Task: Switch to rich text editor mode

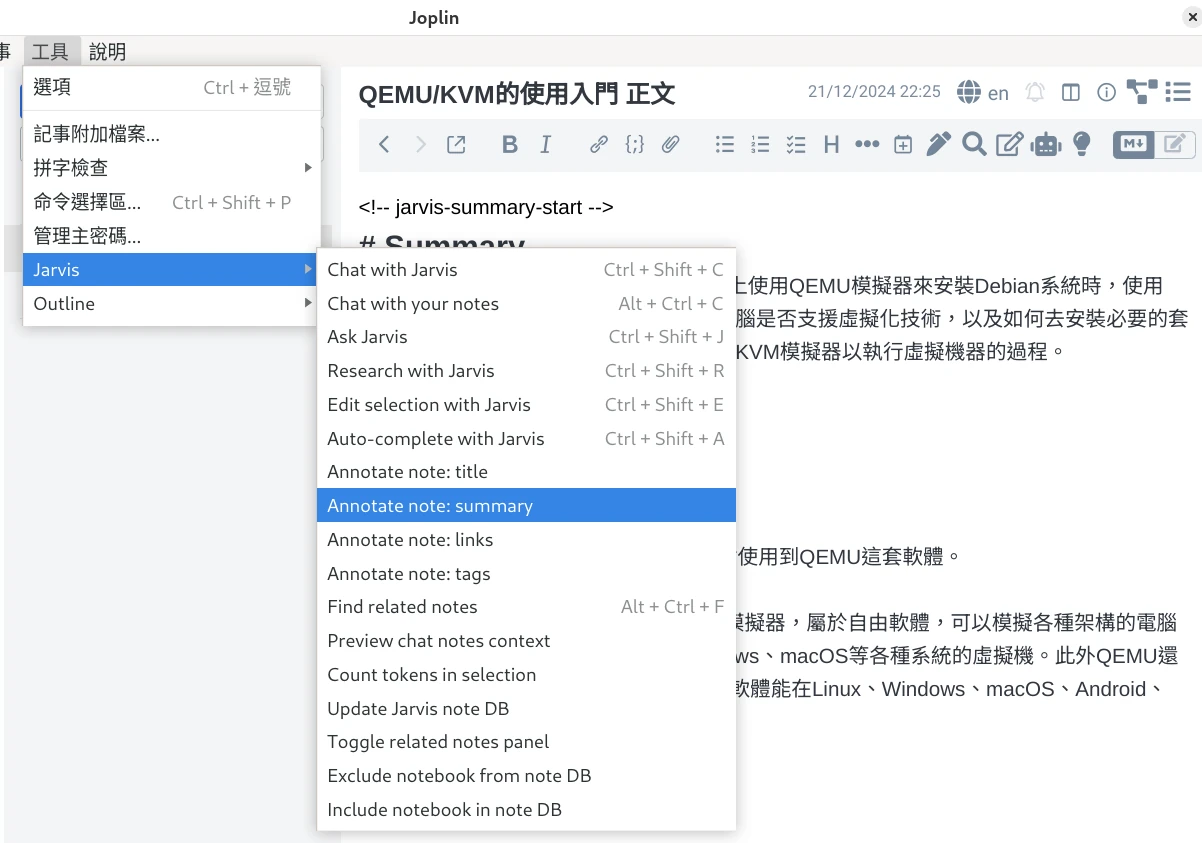Action: [1177, 145]
